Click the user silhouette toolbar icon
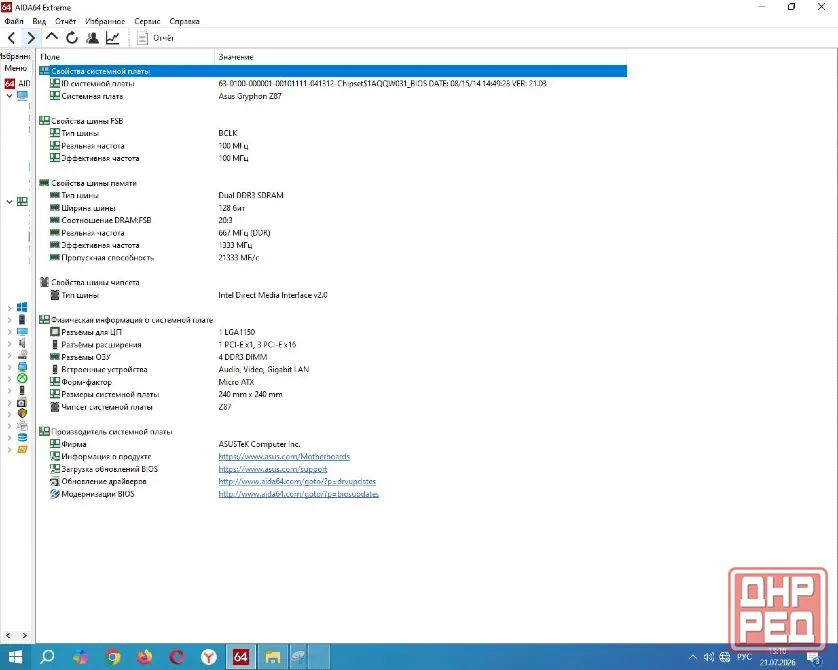The height and width of the screenshot is (670, 838). pos(92,38)
